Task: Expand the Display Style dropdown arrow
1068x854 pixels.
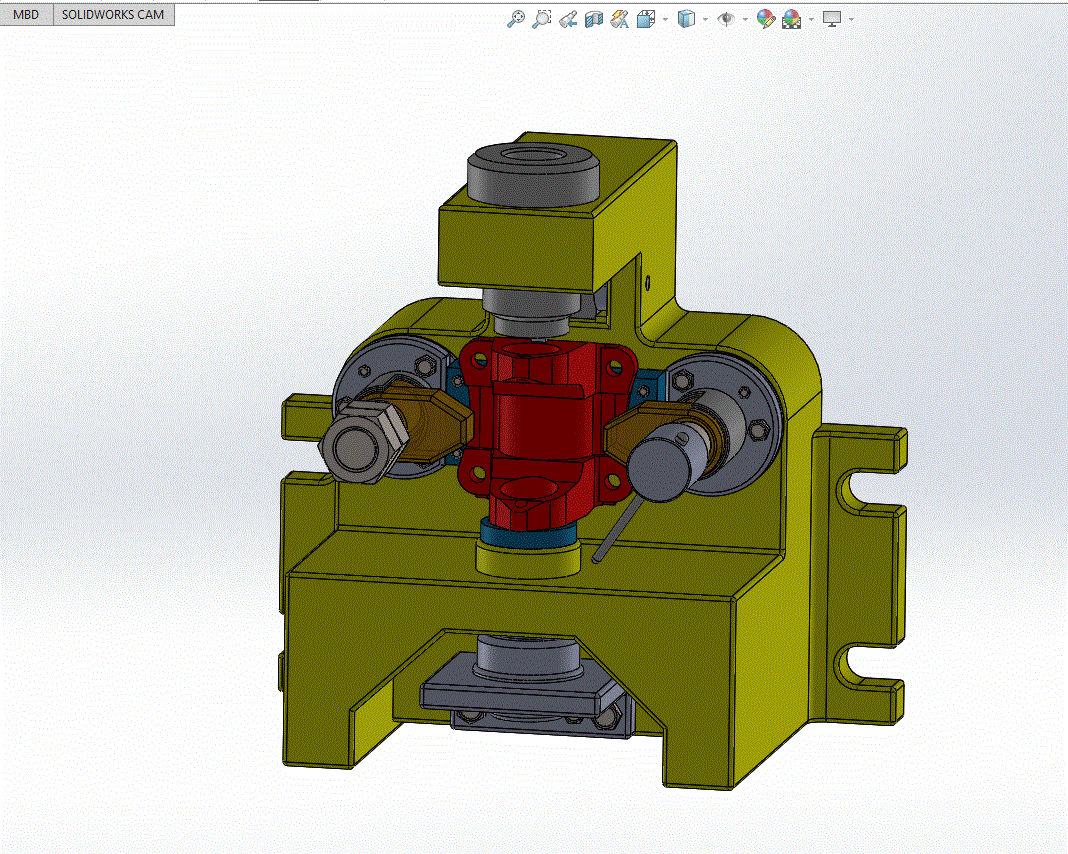Action: tap(705, 19)
